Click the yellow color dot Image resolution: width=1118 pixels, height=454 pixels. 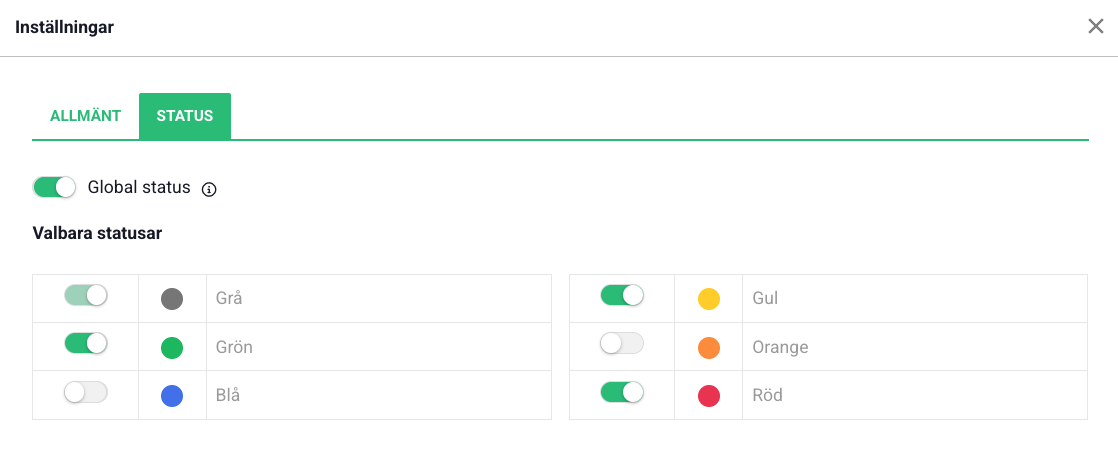709,298
